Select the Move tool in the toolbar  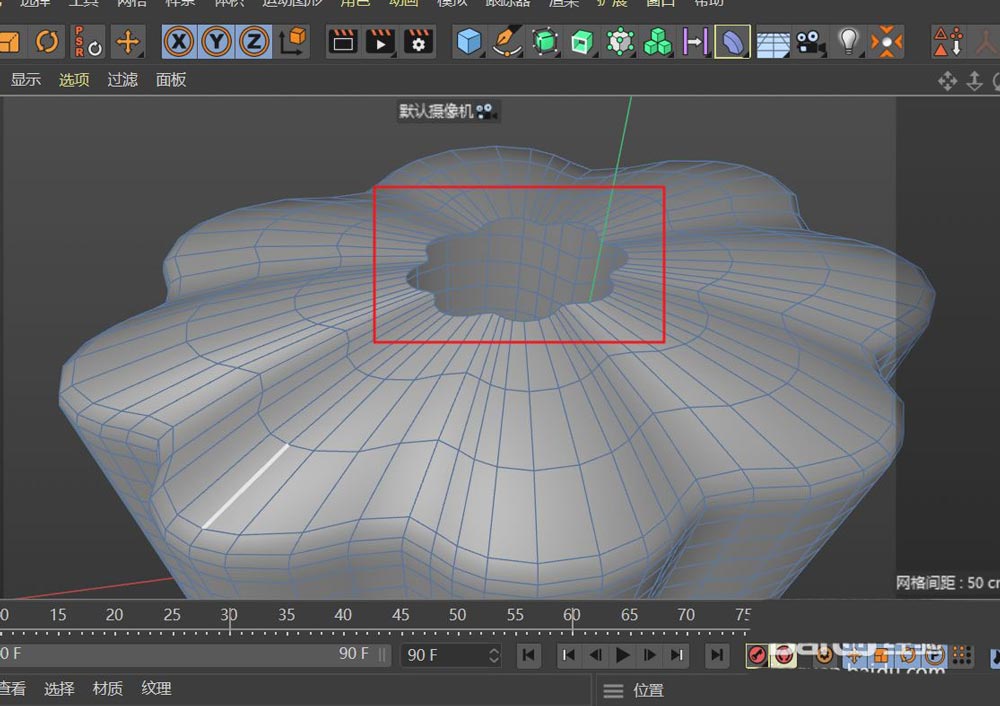[128, 42]
